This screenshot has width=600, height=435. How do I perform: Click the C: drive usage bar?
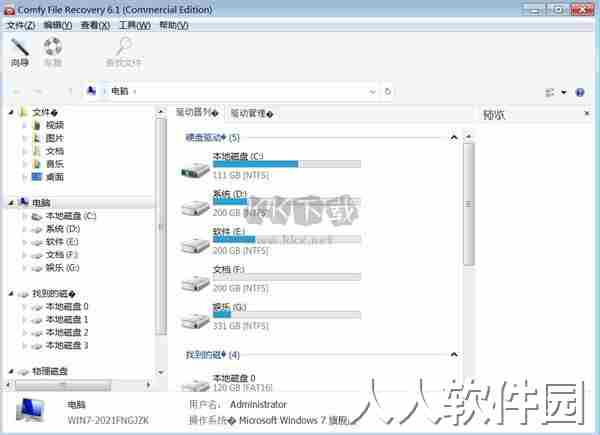(x=287, y=164)
